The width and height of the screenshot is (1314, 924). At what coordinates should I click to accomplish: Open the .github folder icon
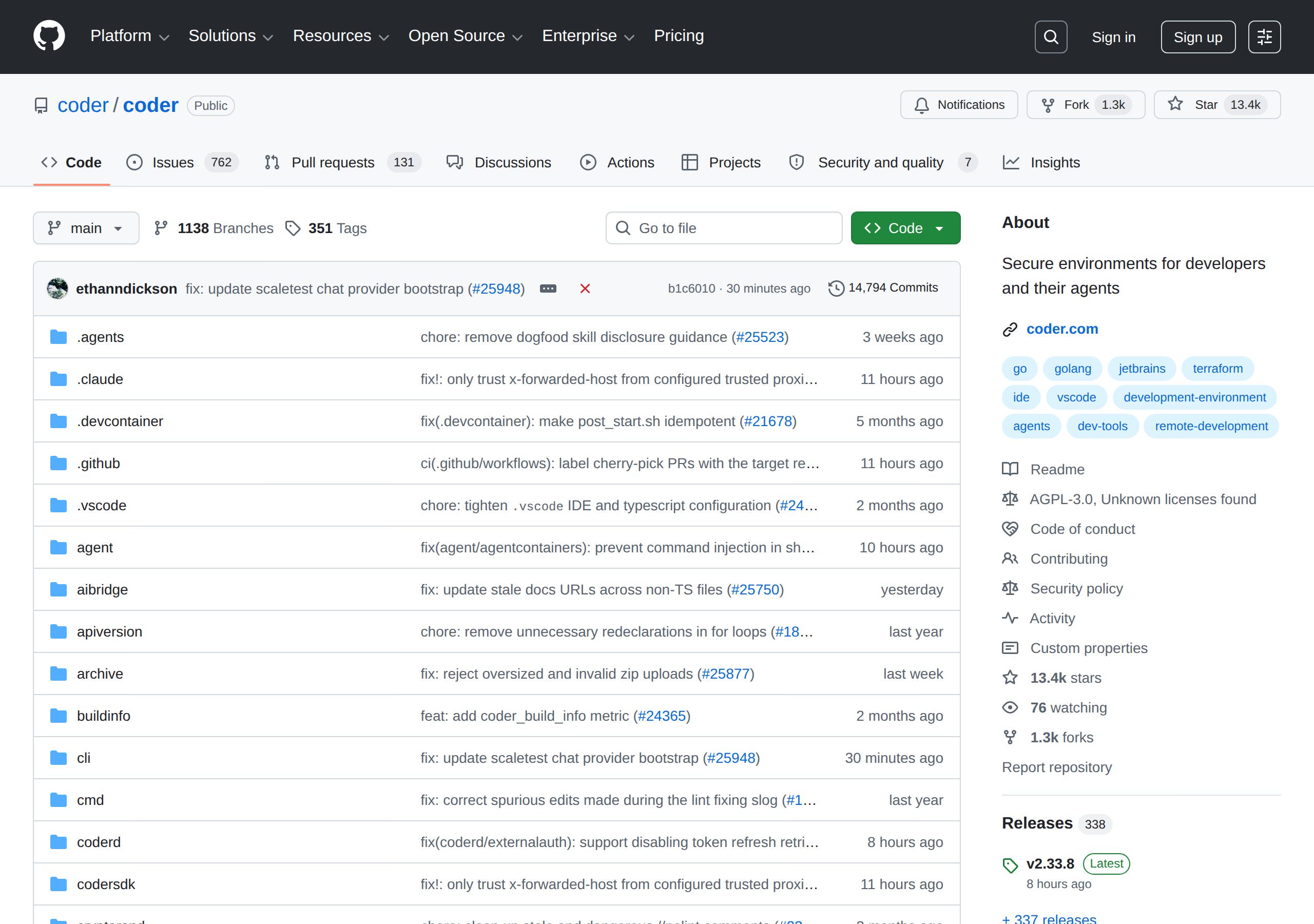coord(59,463)
